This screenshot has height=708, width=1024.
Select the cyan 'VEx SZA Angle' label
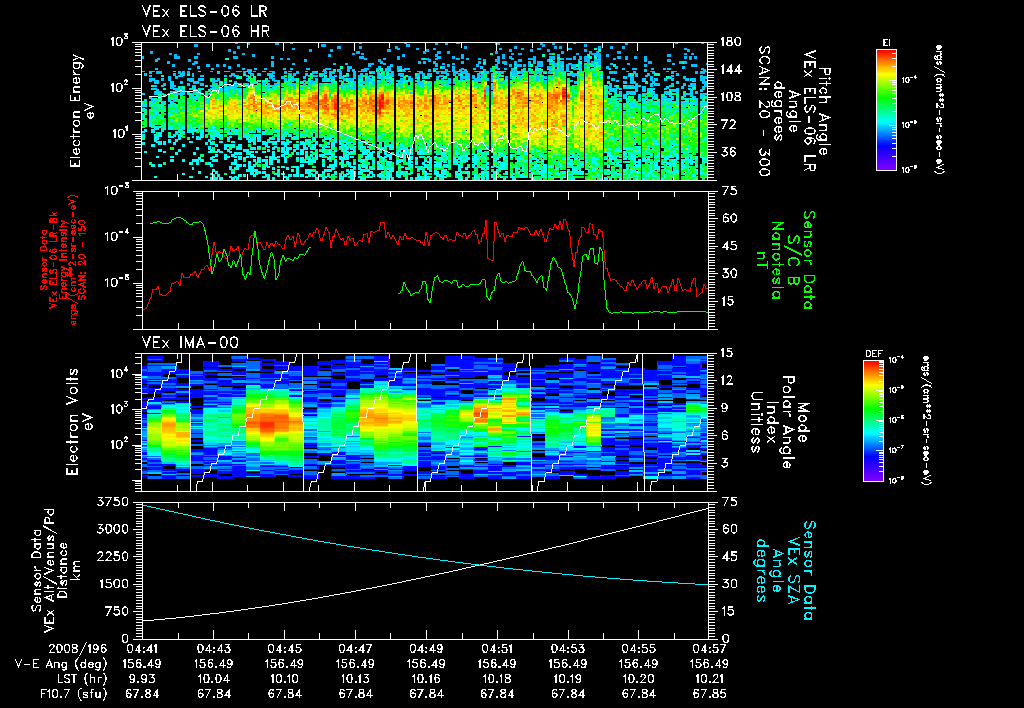pos(786,570)
